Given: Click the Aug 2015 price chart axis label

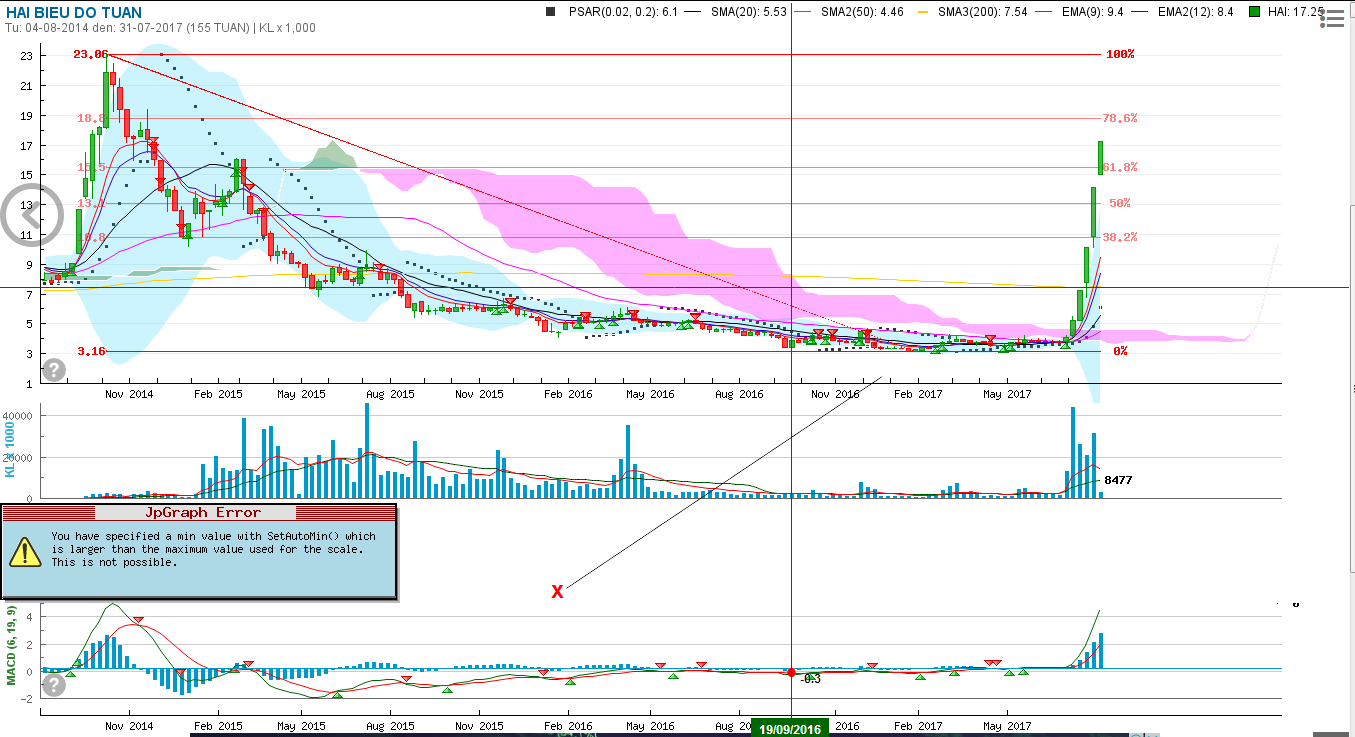Looking at the screenshot, I should (390, 394).
